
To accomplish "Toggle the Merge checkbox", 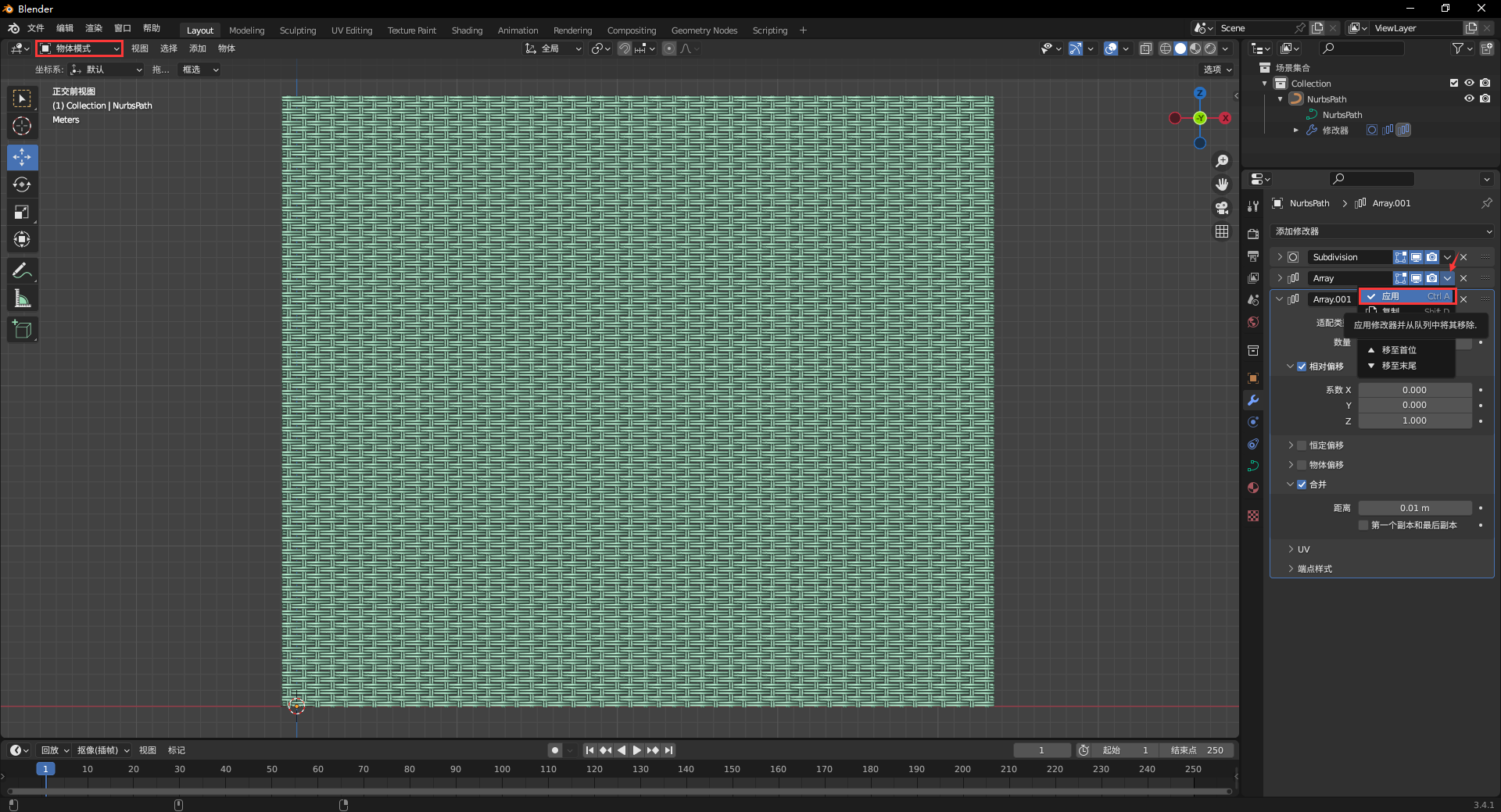I will tap(1302, 485).
